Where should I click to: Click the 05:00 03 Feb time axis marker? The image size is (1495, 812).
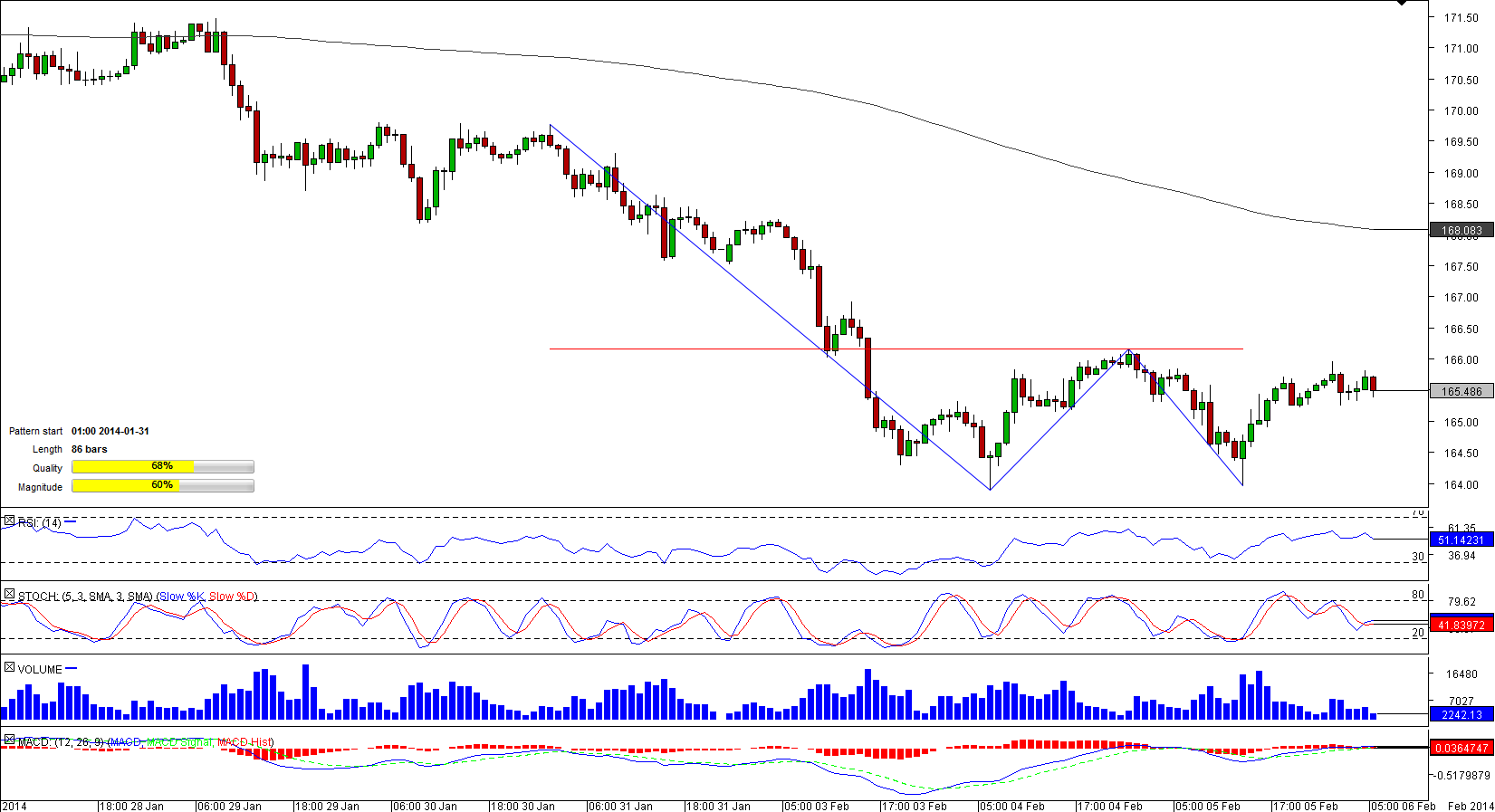click(816, 806)
